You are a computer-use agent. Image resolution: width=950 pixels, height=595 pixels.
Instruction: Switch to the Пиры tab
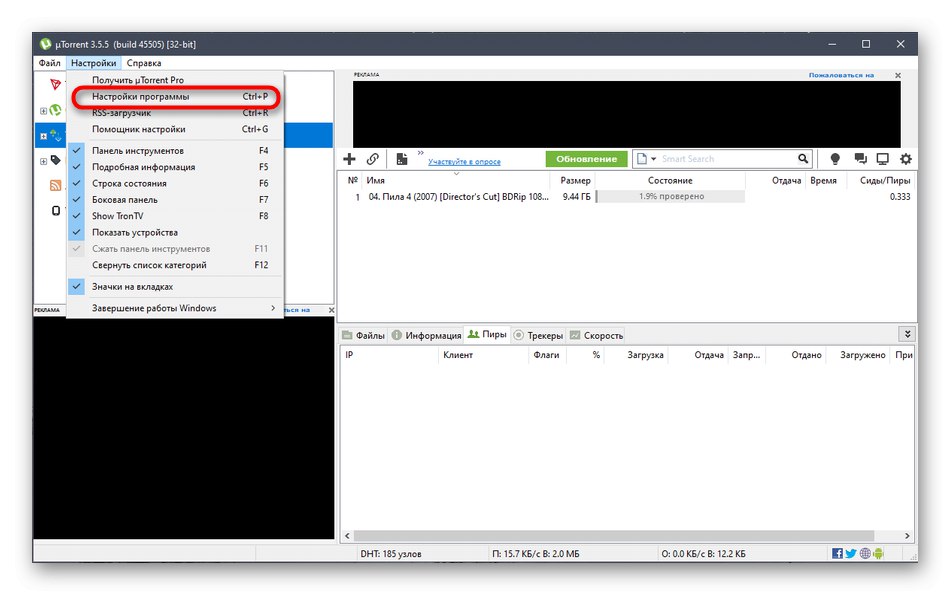(x=487, y=334)
